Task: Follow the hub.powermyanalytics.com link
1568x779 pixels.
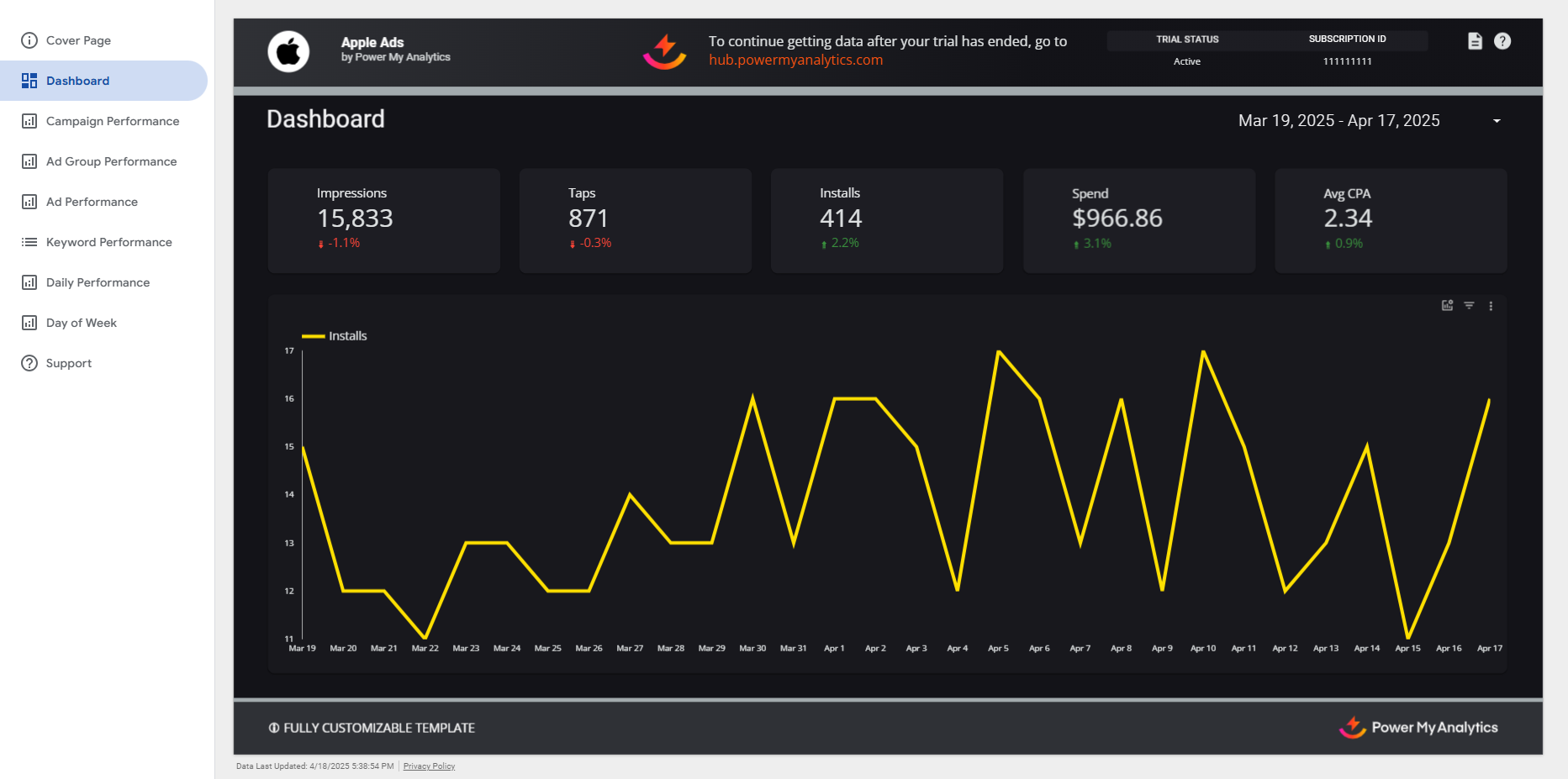Action: click(x=795, y=61)
